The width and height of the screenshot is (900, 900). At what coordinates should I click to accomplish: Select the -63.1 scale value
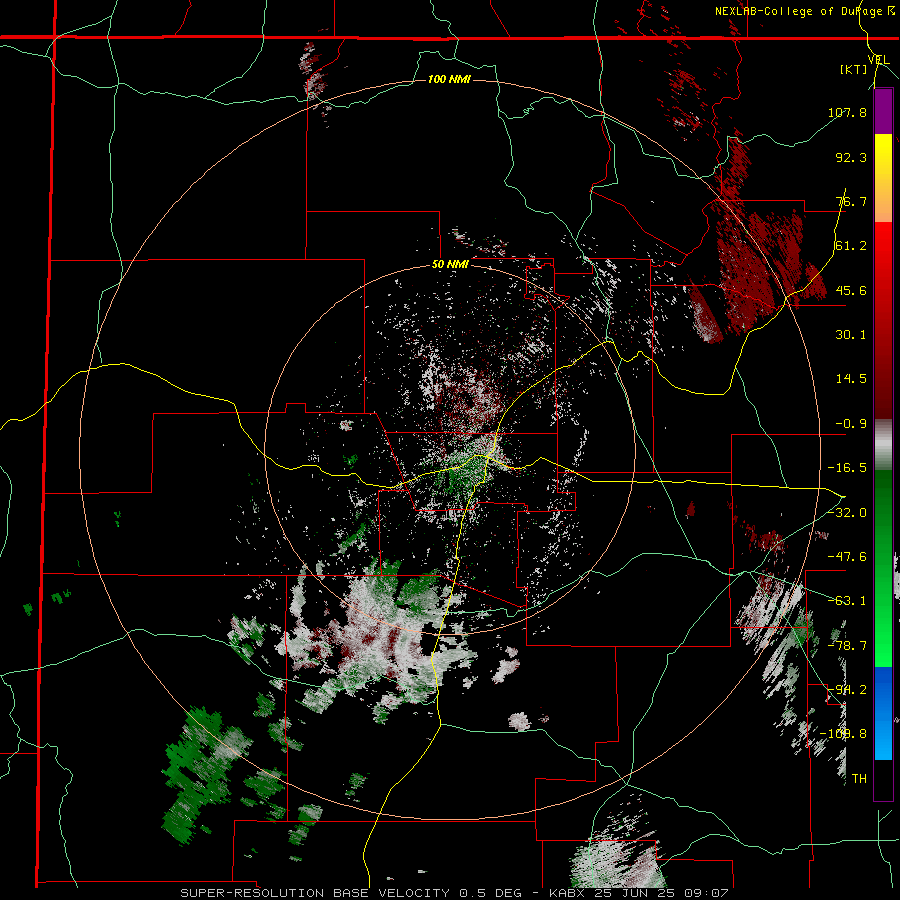tap(847, 601)
